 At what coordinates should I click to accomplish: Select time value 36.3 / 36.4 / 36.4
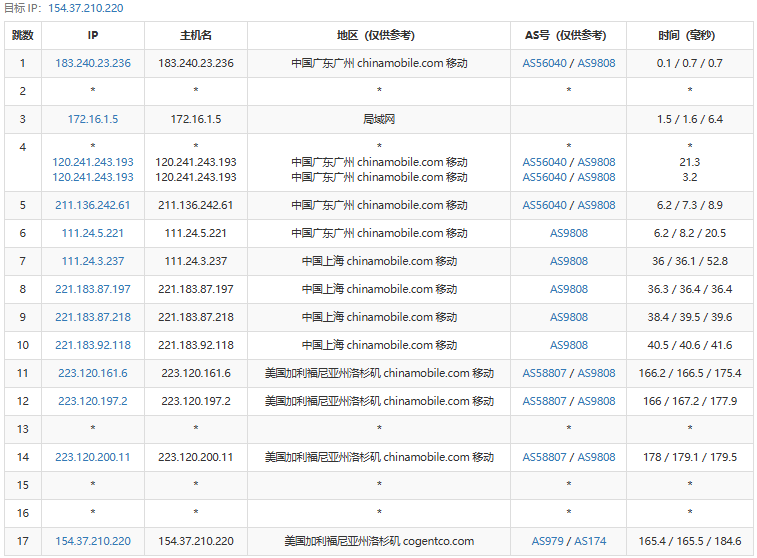[x=689, y=289]
